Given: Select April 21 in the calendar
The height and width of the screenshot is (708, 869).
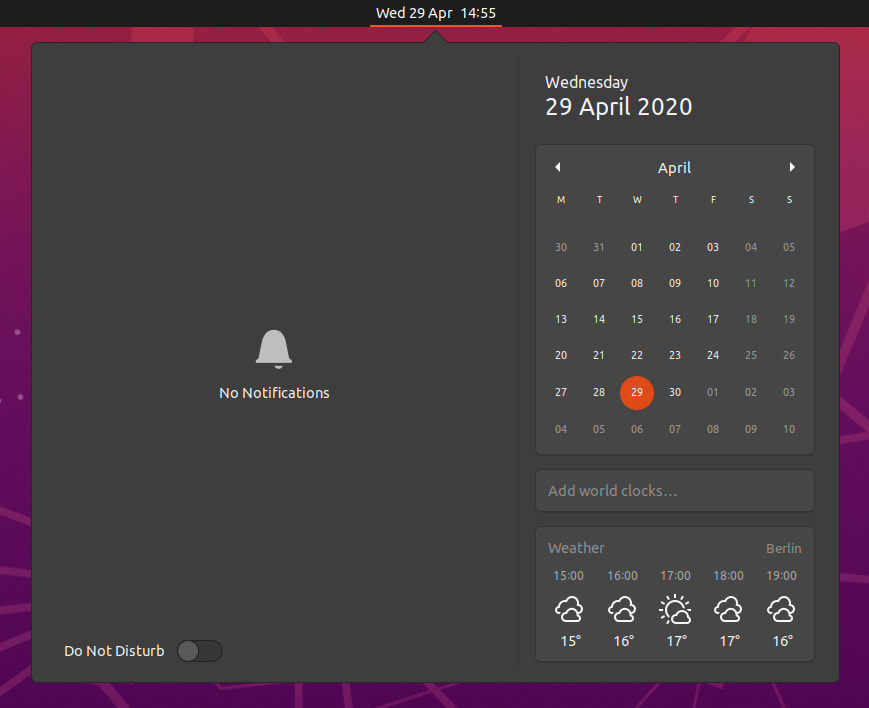Looking at the screenshot, I should click(599, 355).
